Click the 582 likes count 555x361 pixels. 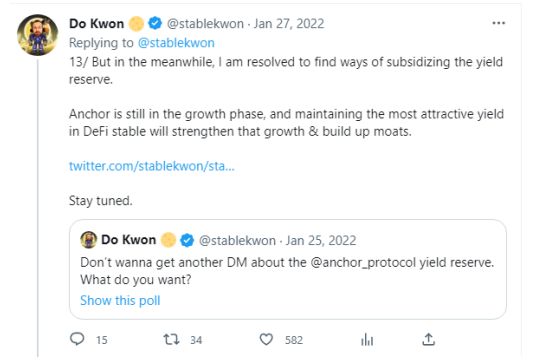coord(294,340)
